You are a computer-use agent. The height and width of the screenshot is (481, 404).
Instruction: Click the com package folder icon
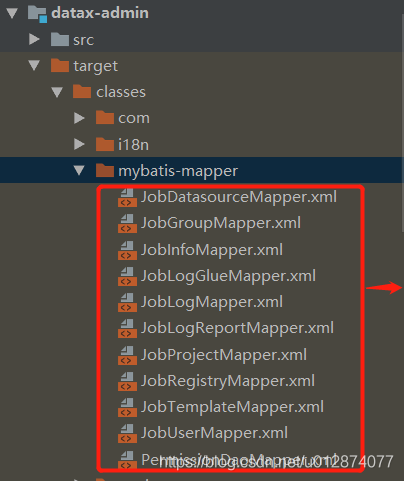click(105, 117)
